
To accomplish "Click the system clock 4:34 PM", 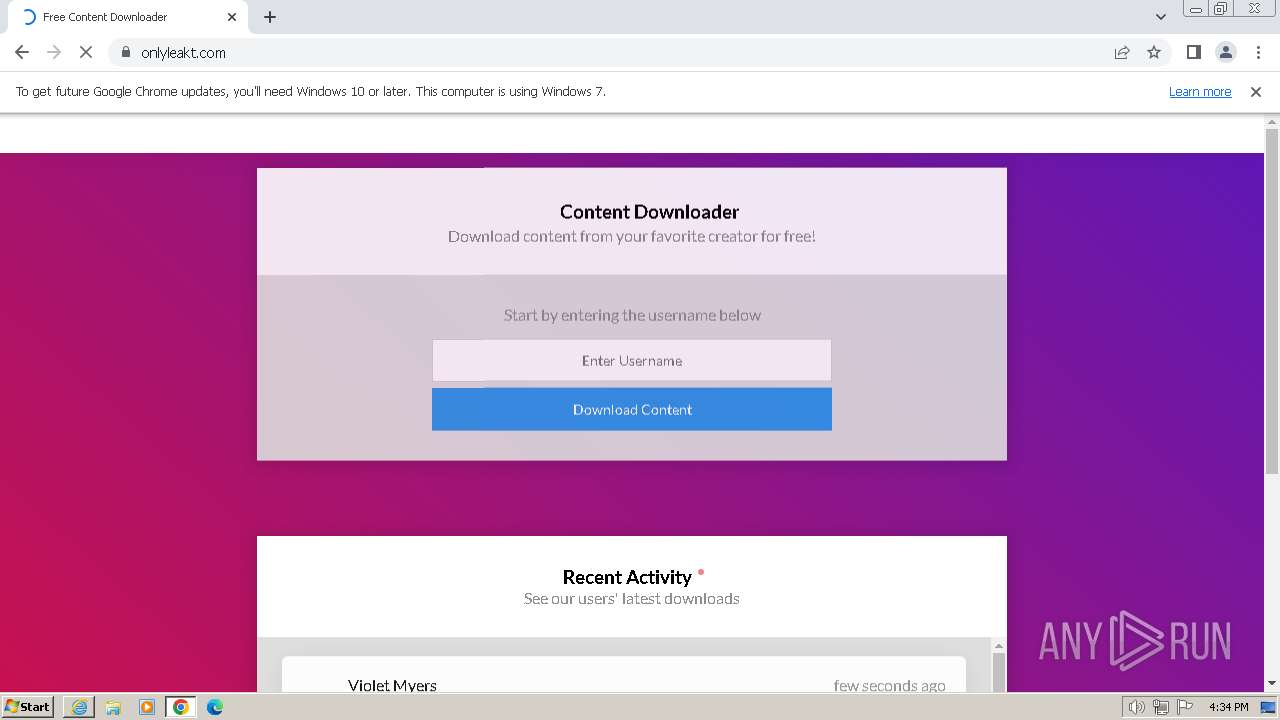I will click(x=1228, y=707).
